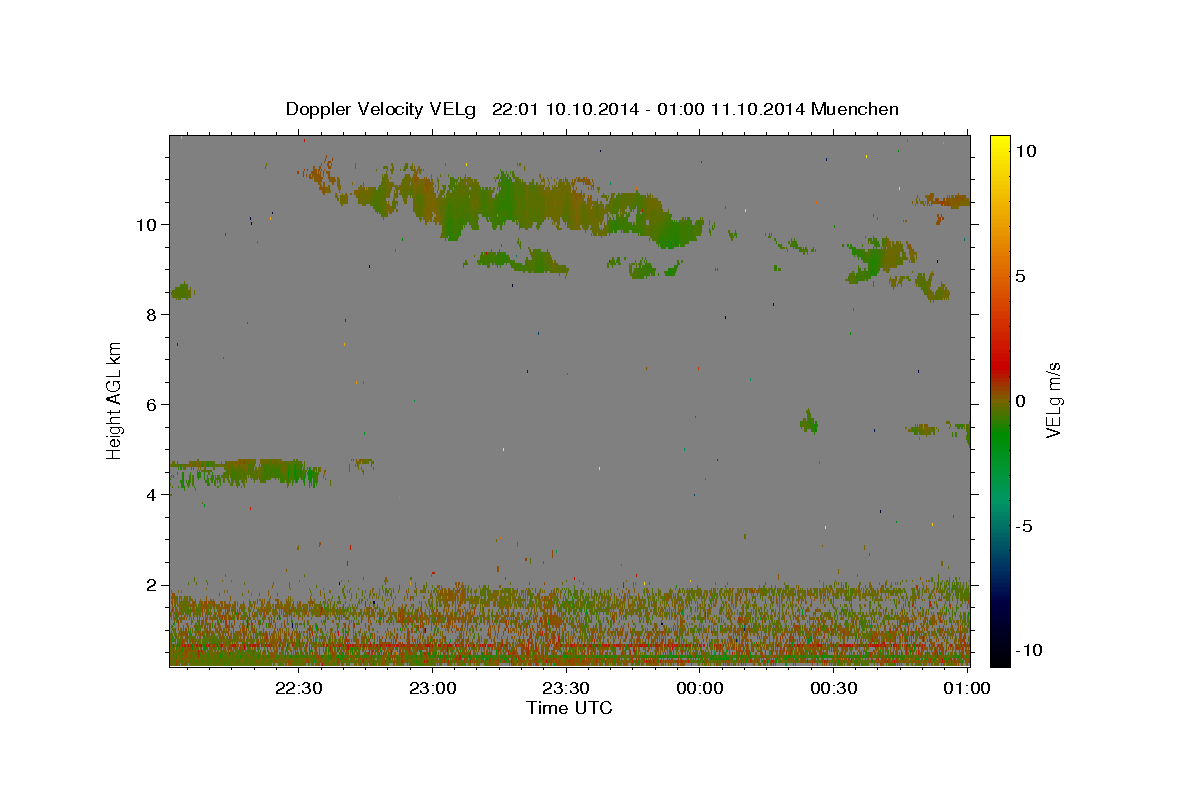1200x800 pixels.
Task: Click the small green echo near 8.5 km at left edge
Action: point(181,292)
